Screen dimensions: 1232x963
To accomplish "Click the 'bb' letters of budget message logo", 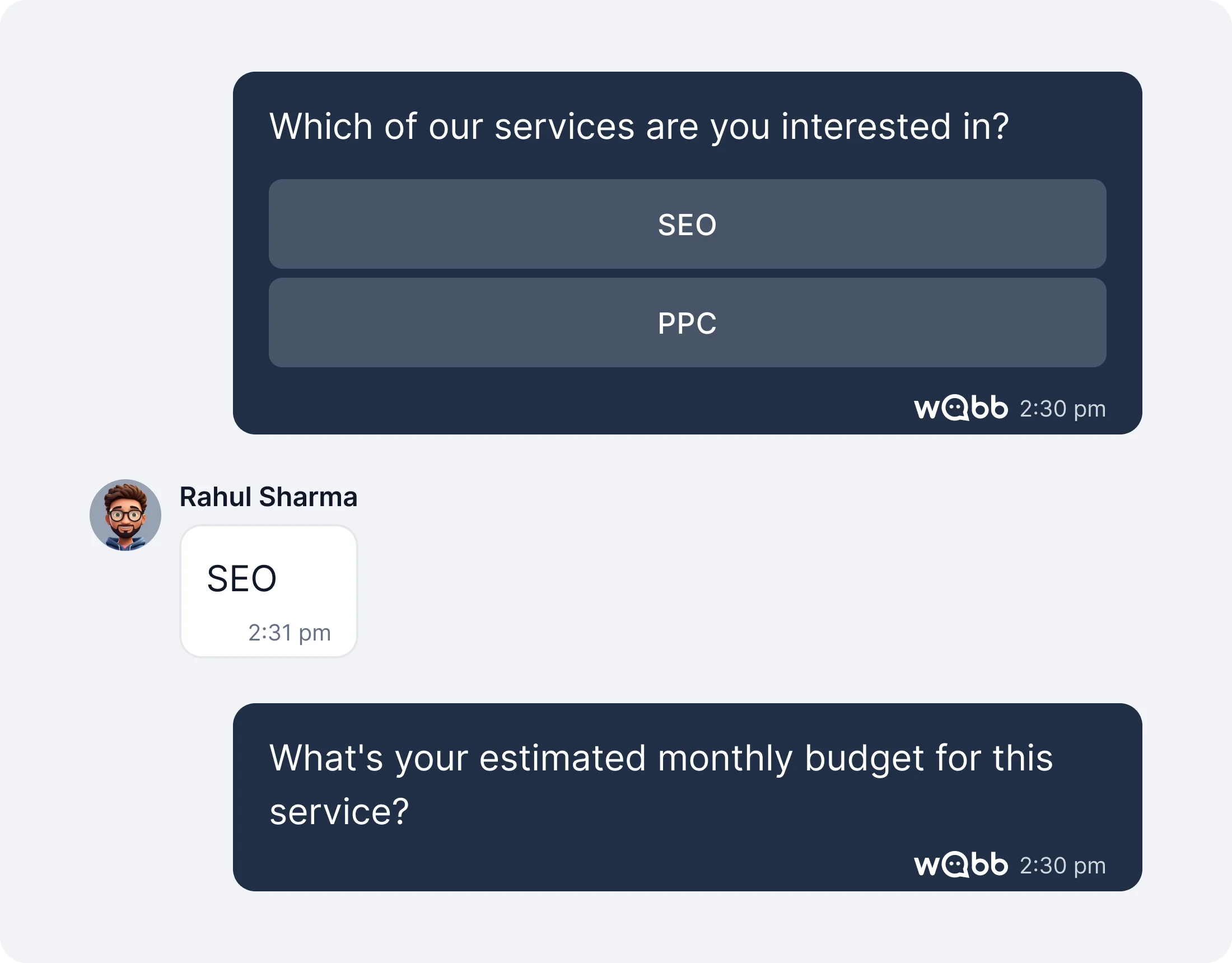I will [990, 864].
